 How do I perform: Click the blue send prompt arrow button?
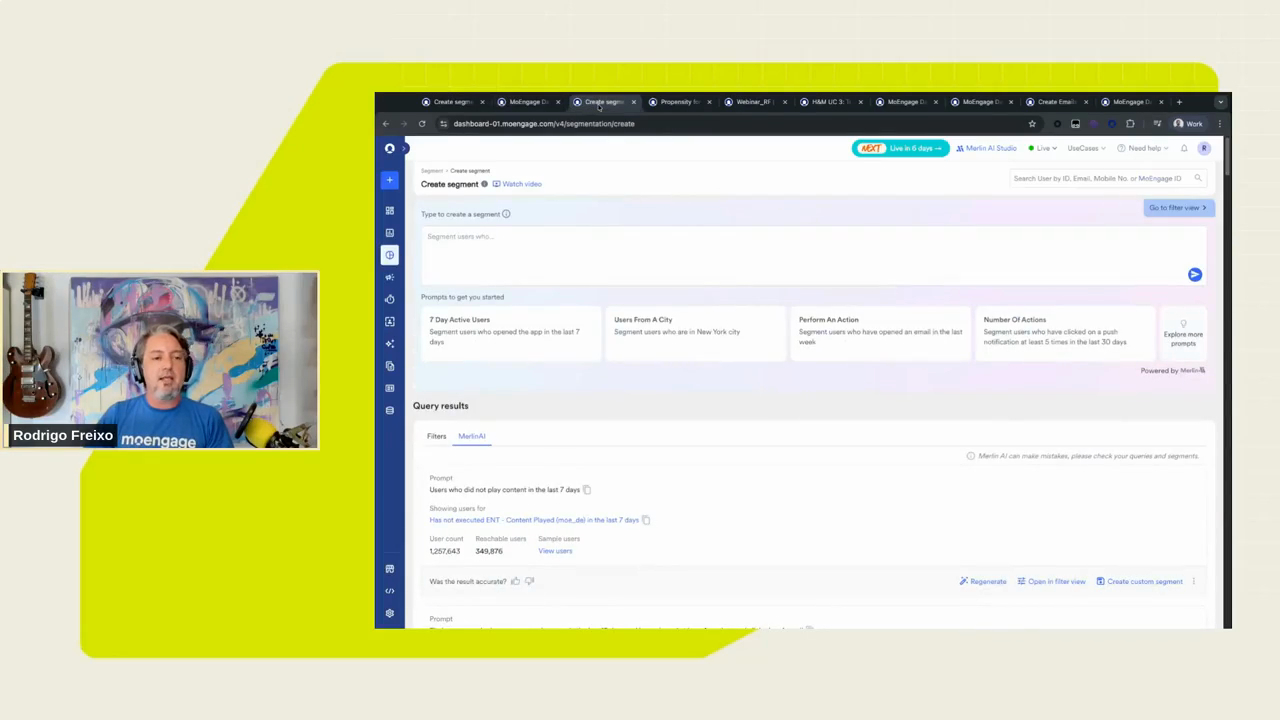pos(1195,275)
